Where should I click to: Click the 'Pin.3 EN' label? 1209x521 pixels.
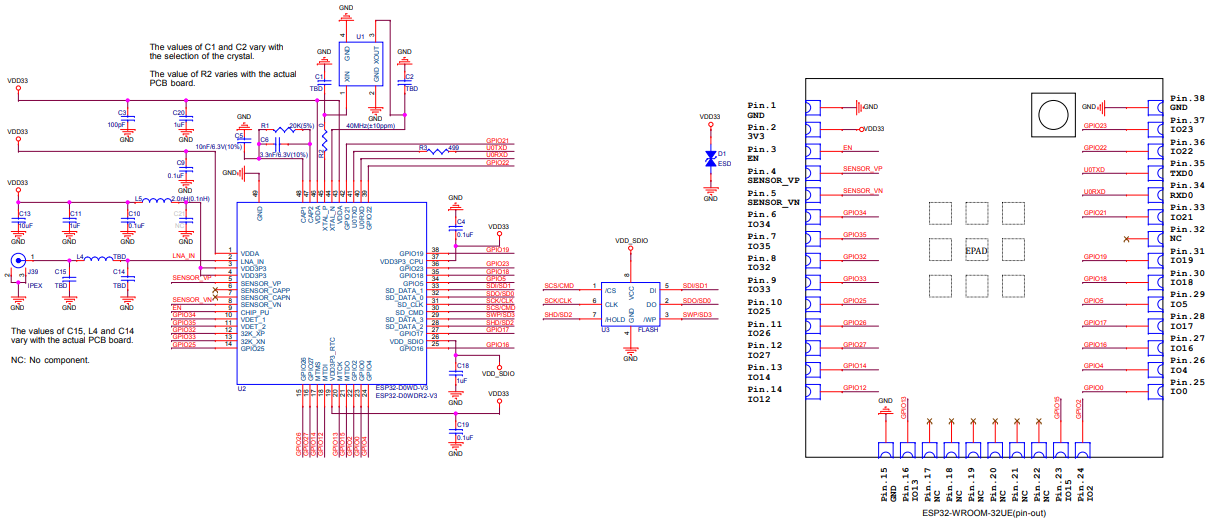coord(762,154)
